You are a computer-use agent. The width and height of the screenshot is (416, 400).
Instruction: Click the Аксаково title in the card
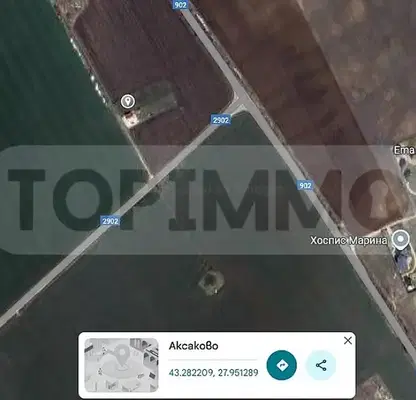coord(193,346)
